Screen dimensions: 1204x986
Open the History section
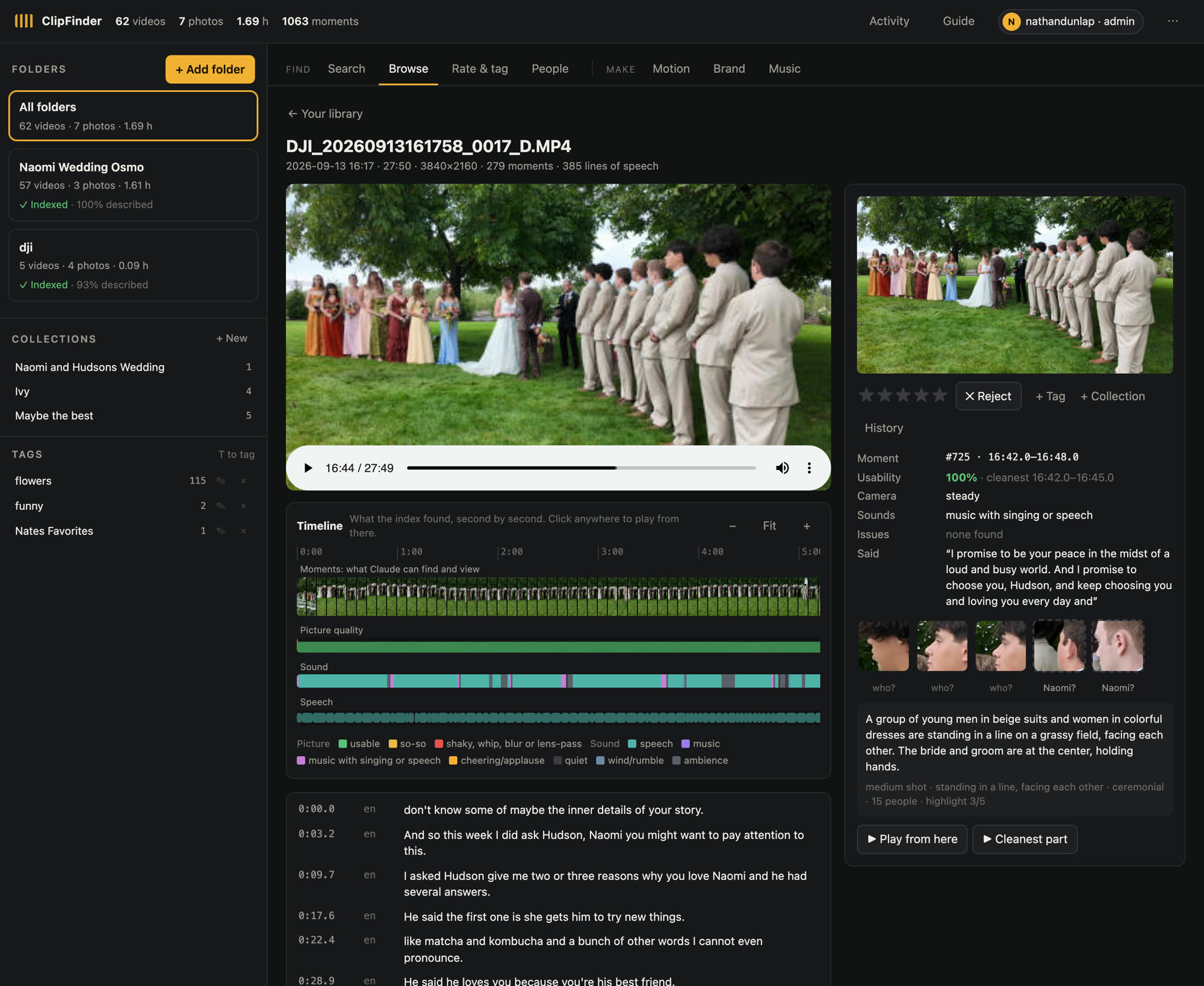coord(884,428)
